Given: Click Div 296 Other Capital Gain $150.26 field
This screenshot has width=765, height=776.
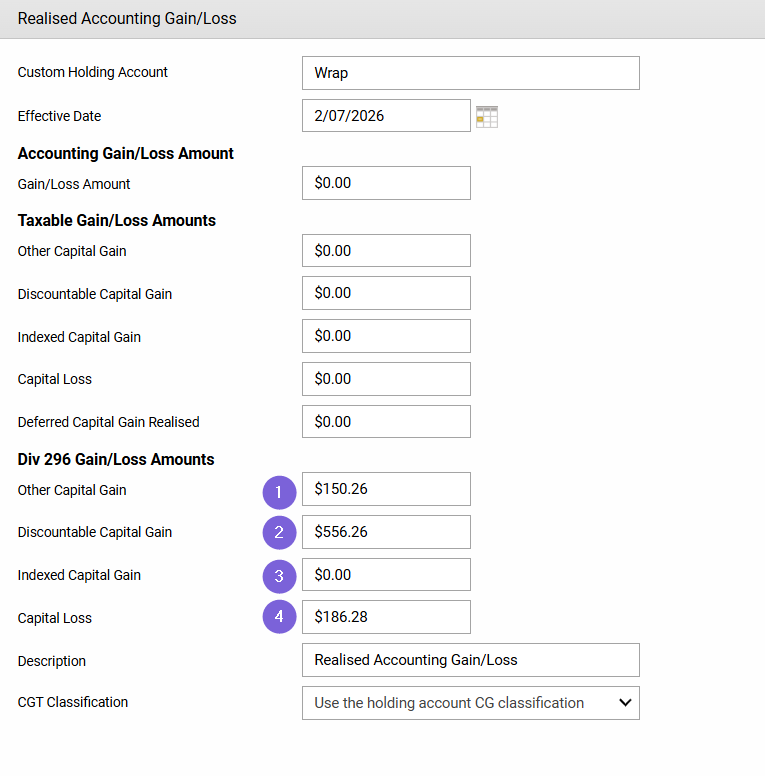Looking at the screenshot, I should click(x=386, y=489).
